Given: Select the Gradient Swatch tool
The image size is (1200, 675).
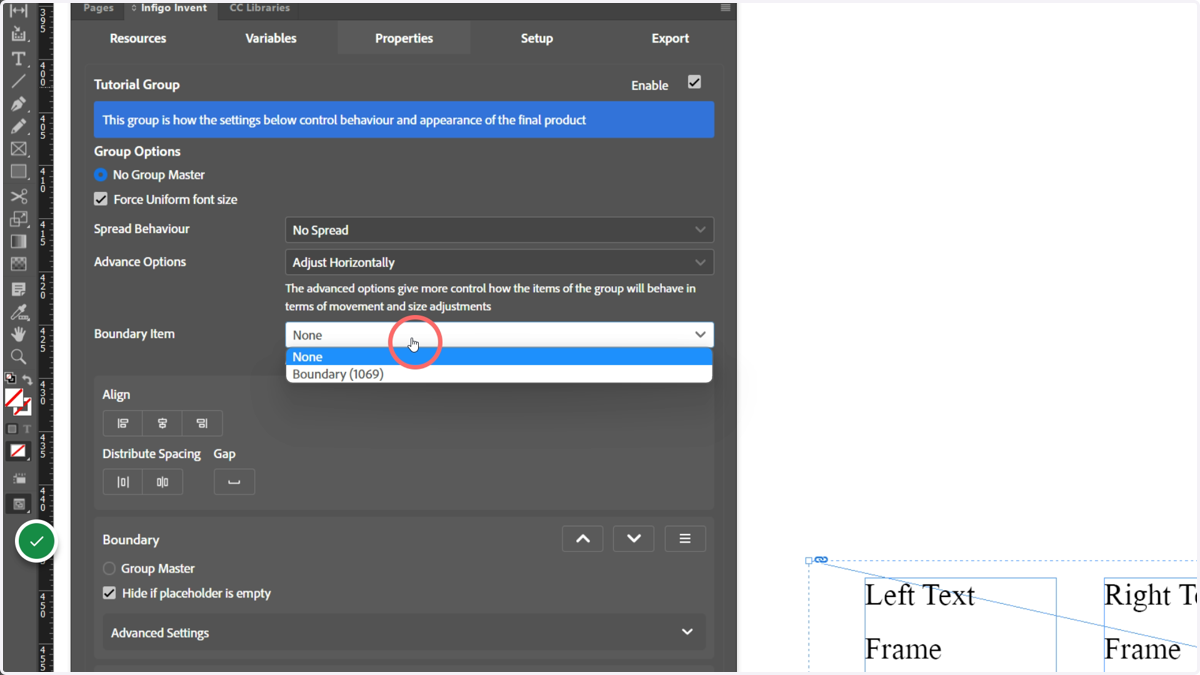Looking at the screenshot, I should (18, 241).
